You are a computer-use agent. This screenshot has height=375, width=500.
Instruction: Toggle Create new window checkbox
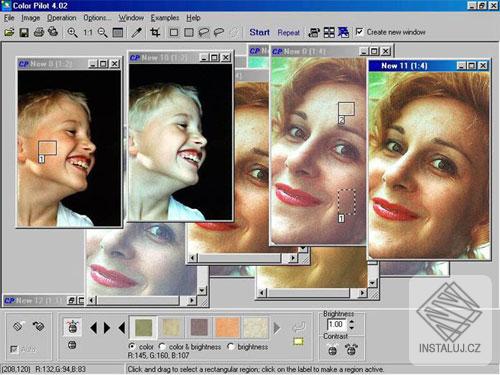point(359,32)
